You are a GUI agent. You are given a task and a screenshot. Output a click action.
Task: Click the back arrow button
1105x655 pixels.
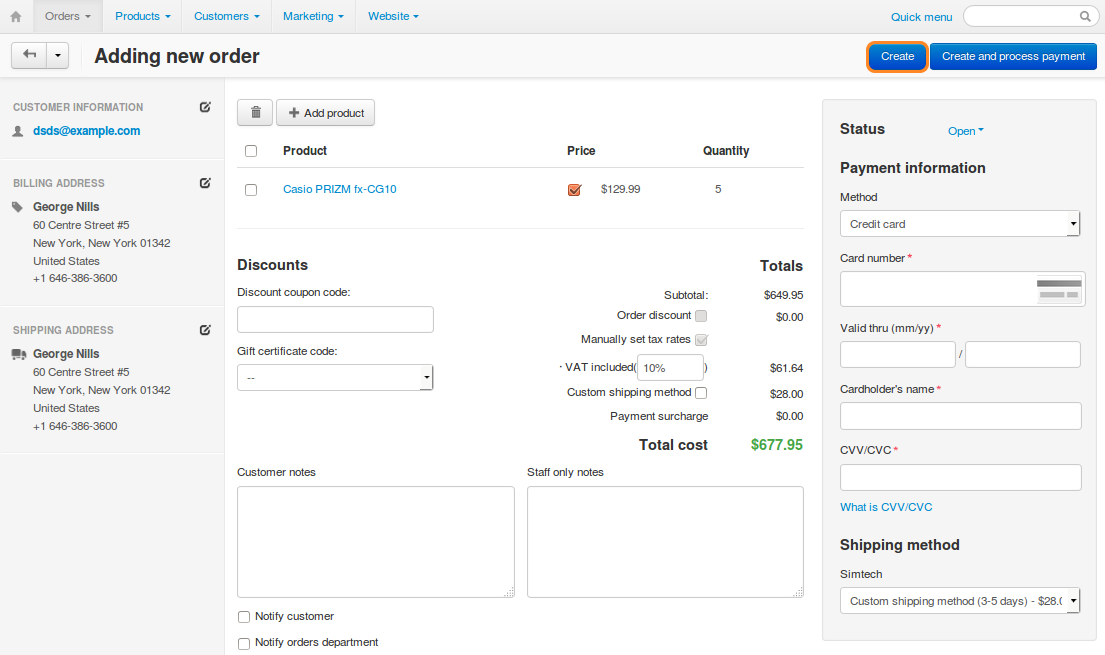click(30, 55)
